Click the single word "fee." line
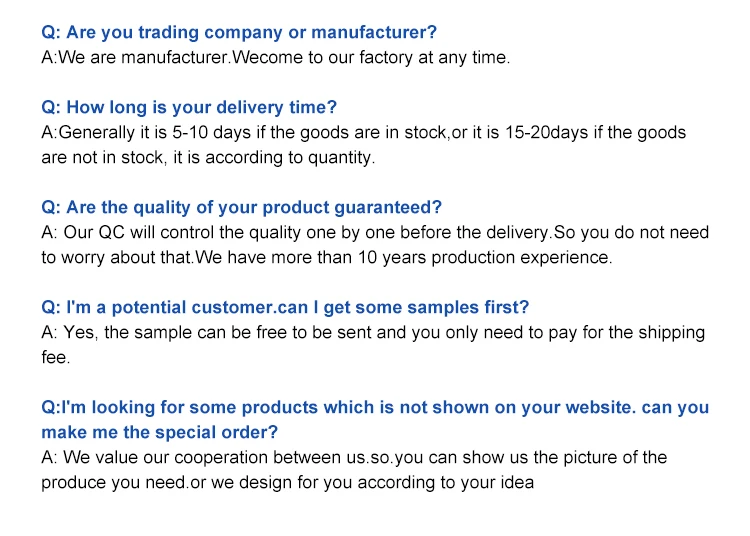 click(x=56, y=357)
